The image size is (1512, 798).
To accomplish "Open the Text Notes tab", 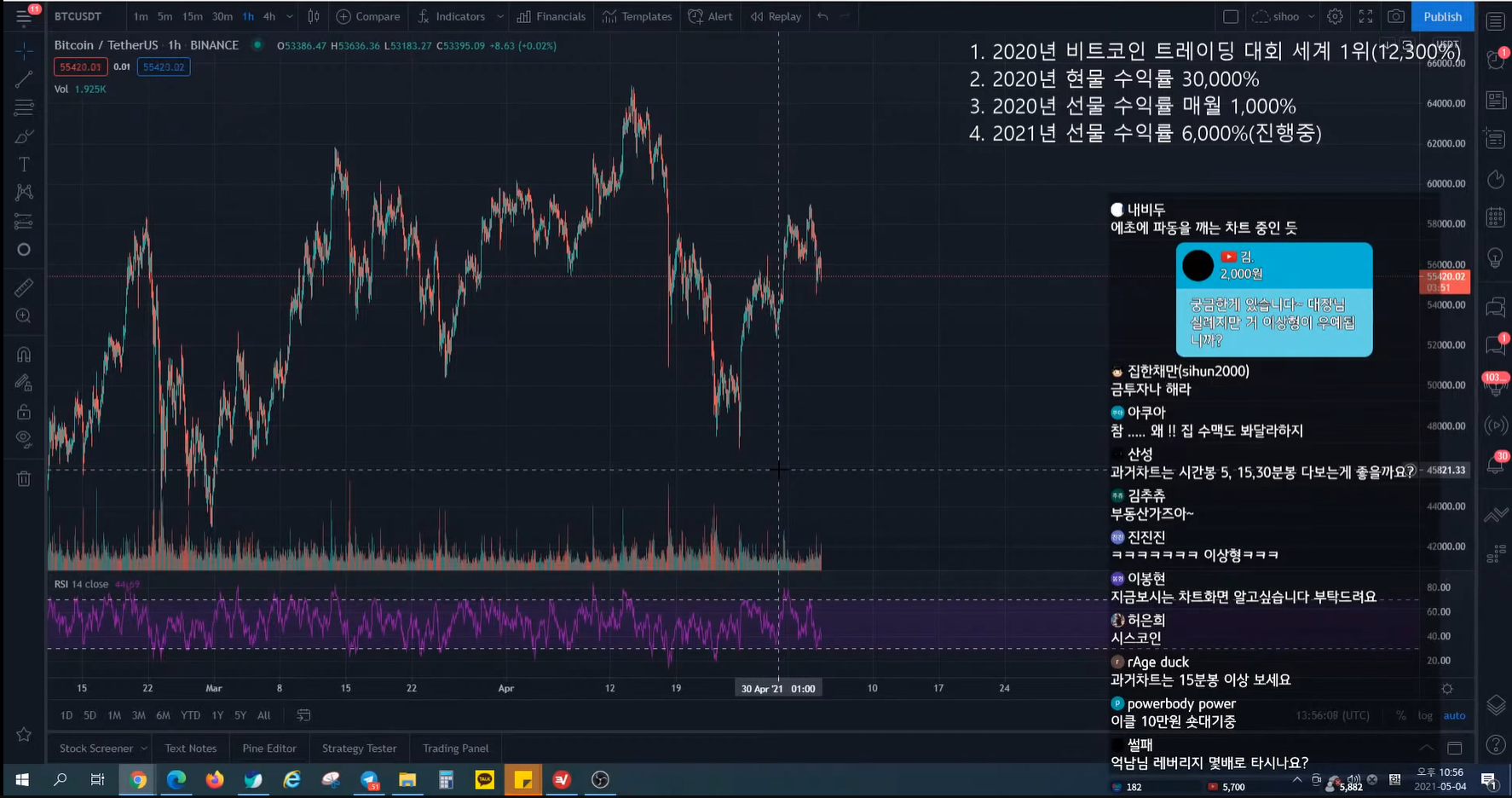I will [x=191, y=749].
